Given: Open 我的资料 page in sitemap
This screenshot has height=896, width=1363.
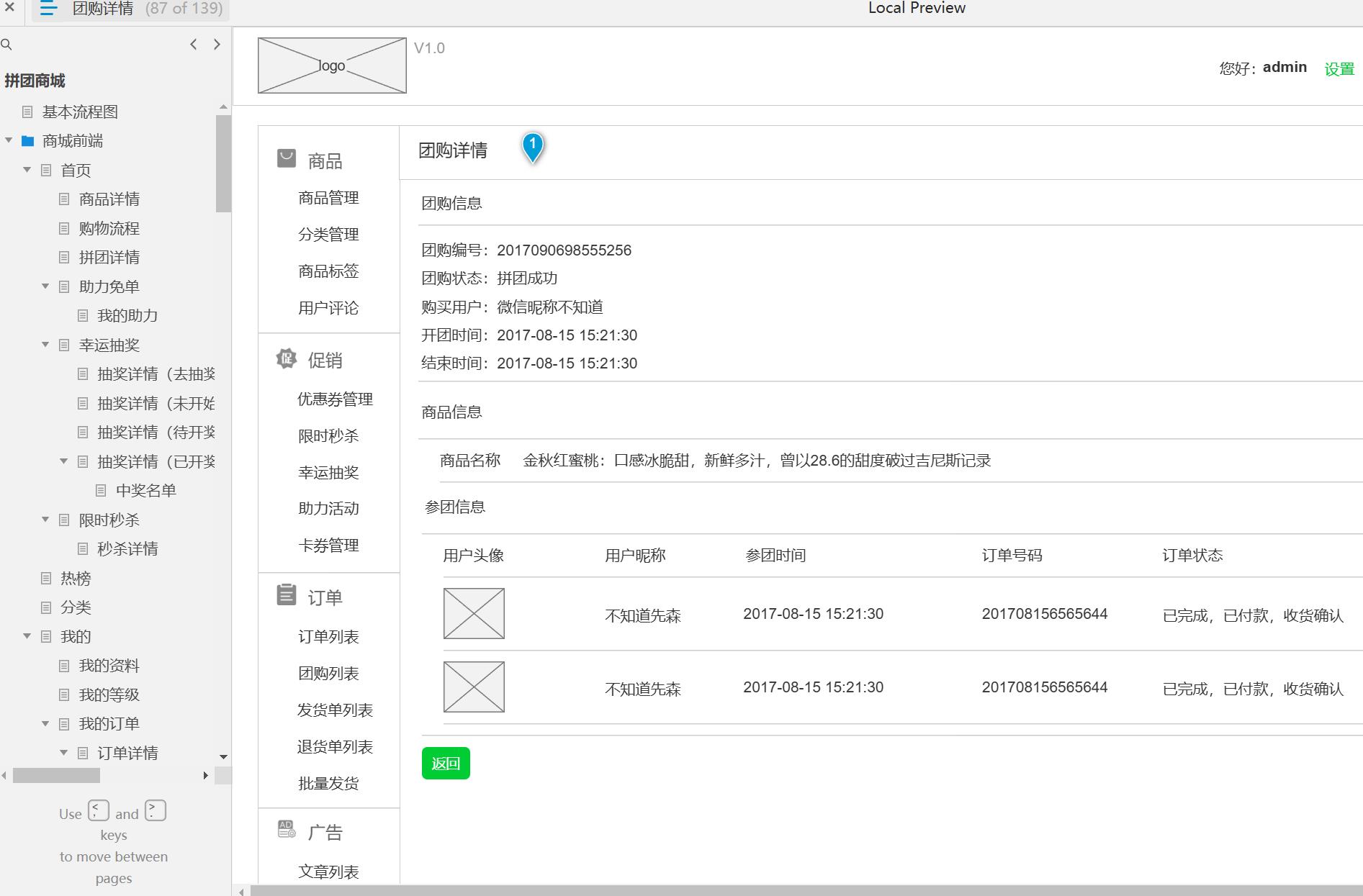Looking at the screenshot, I should [109, 666].
